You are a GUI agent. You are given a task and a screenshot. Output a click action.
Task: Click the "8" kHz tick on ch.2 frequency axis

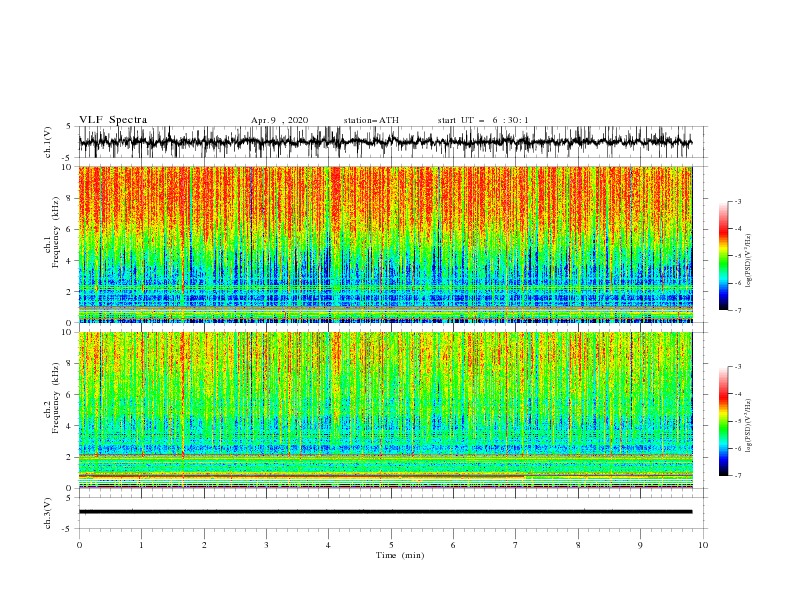point(70,364)
